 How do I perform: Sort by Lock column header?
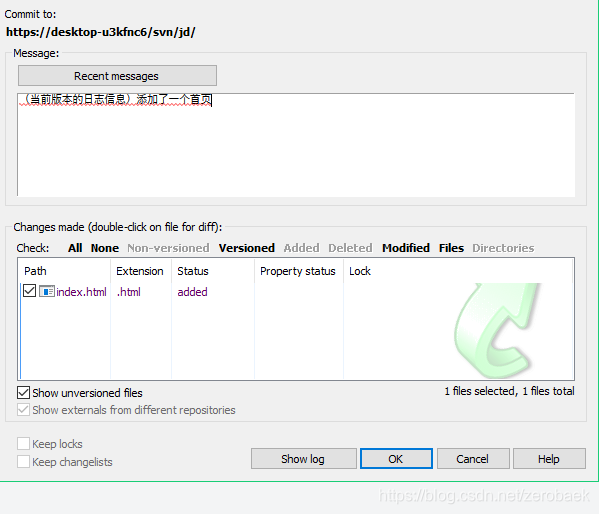[458, 271]
